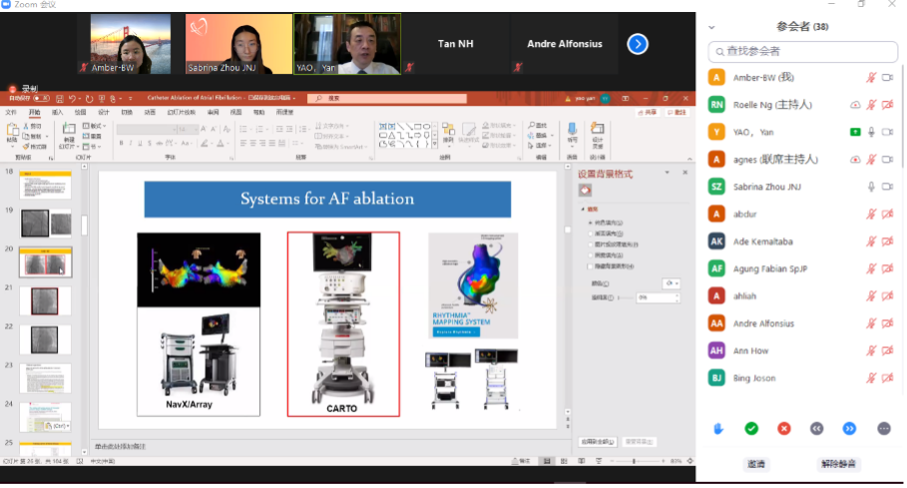Click the Notes button in status bar
Viewport: 907px width, 488px height.
point(521,461)
